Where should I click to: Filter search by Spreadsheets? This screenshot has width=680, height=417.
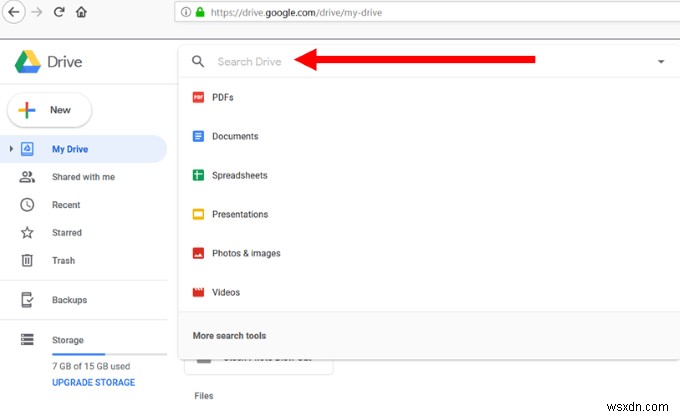coord(239,175)
